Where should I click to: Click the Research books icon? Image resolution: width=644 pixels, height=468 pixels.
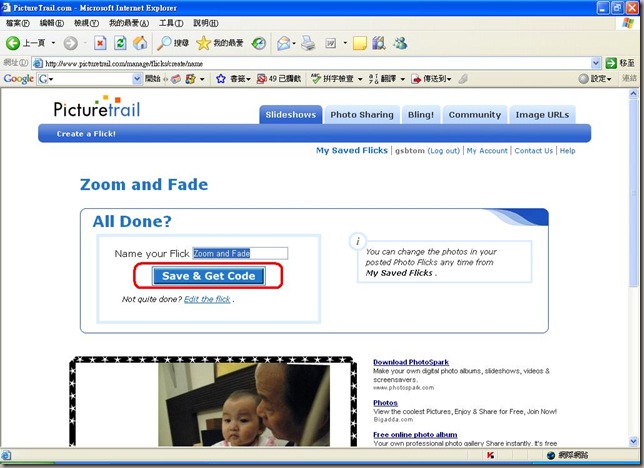pyautogui.click(x=379, y=43)
